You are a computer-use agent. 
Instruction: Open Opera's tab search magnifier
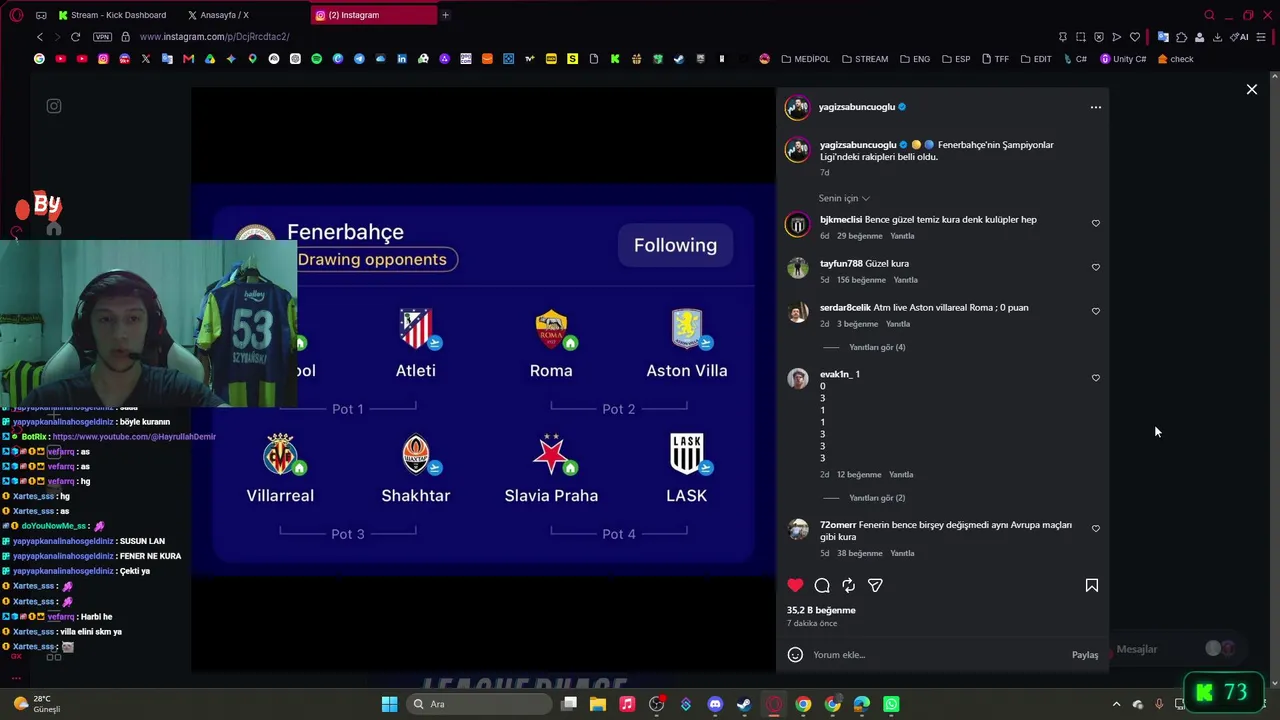[1209, 15]
